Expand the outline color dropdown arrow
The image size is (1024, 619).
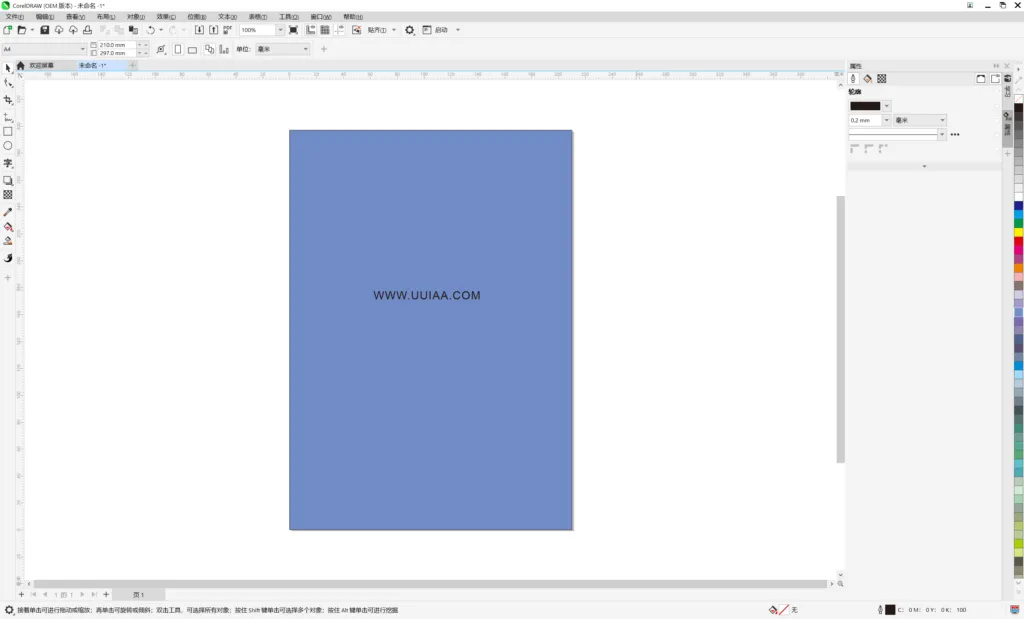(x=886, y=106)
